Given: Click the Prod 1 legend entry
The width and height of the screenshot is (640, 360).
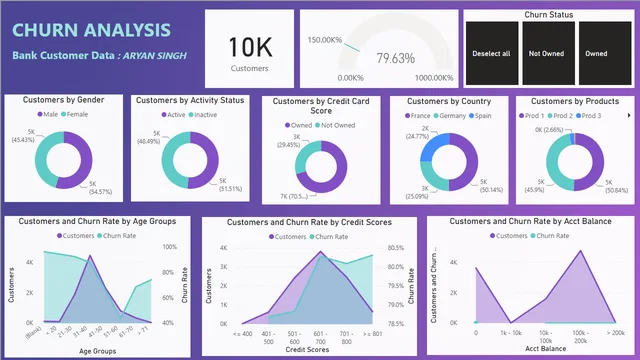Looking at the screenshot, I should [531, 116].
